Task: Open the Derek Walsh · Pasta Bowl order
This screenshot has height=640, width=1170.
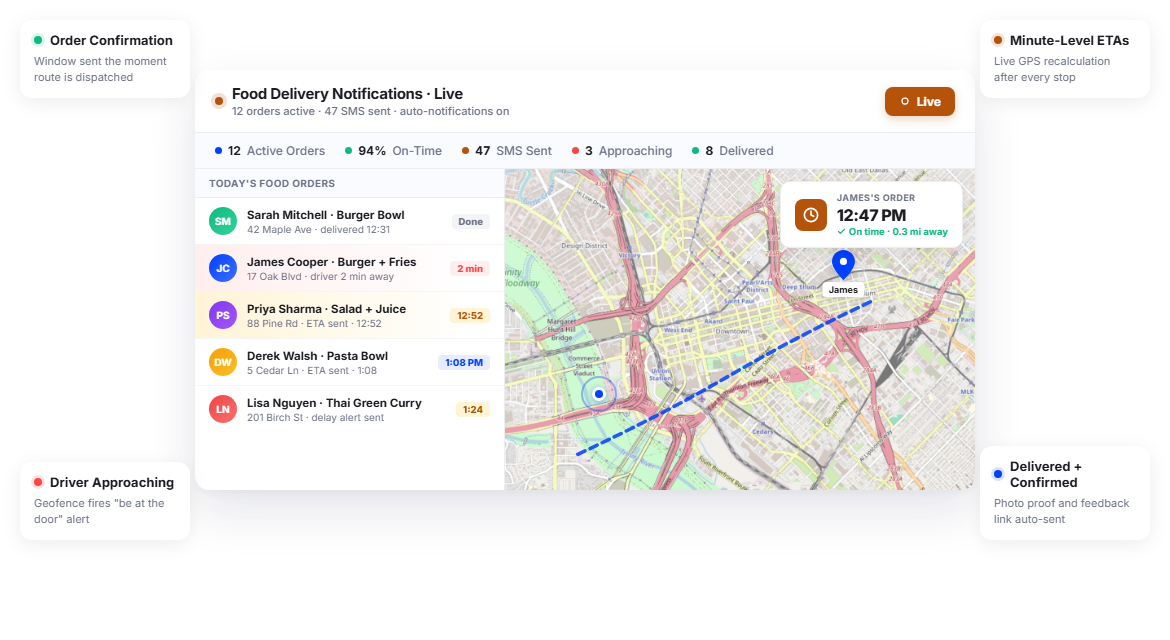Action: coord(349,363)
